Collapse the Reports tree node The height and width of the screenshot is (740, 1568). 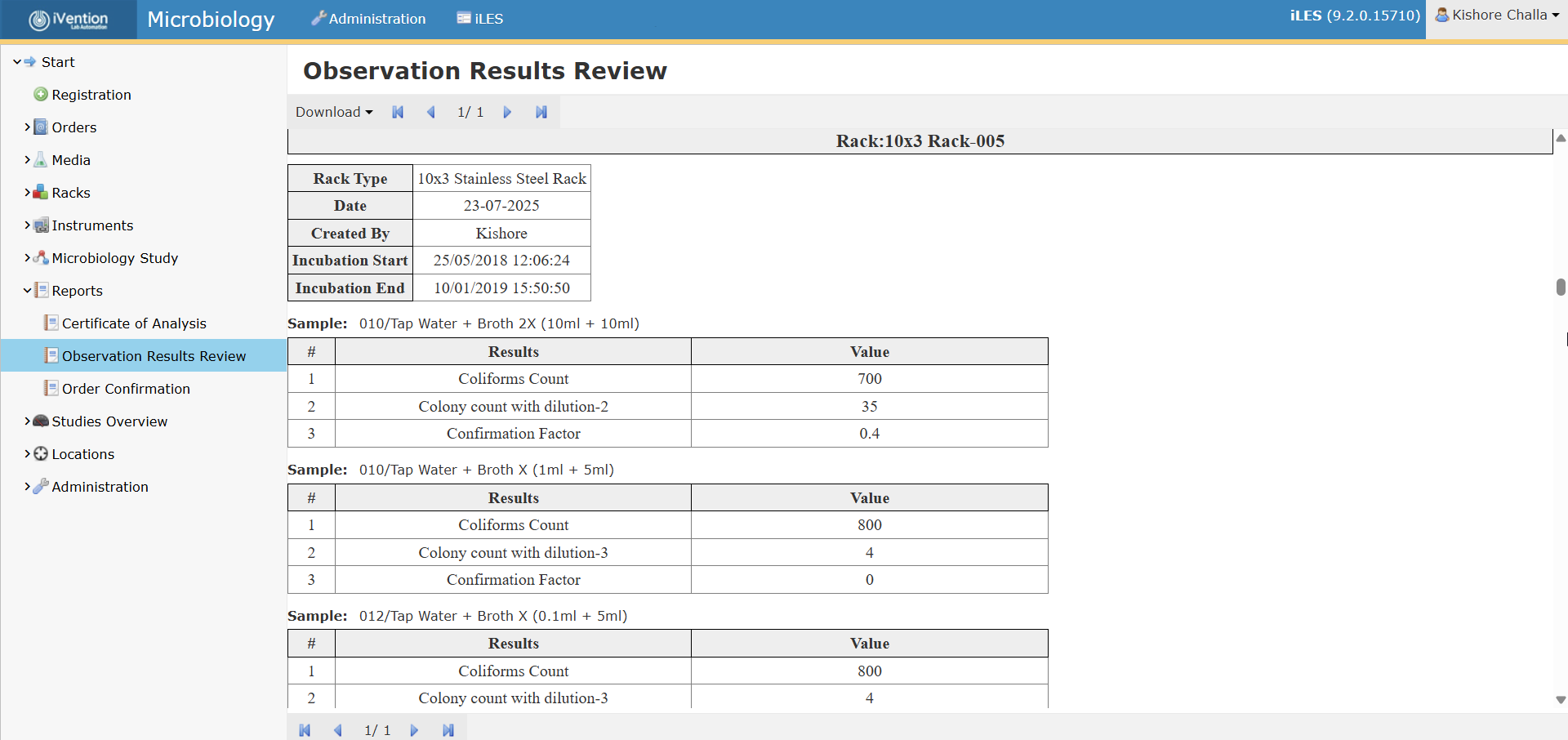pos(27,291)
